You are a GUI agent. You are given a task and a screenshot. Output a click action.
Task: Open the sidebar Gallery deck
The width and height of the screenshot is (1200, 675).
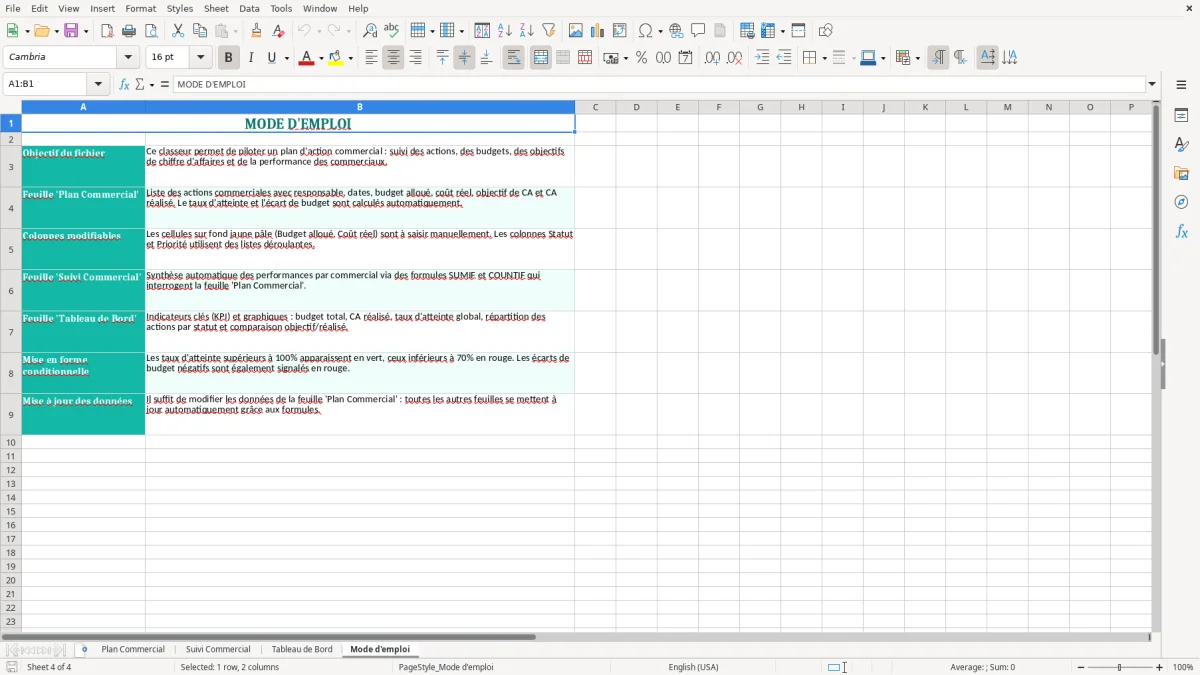[1181, 174]
